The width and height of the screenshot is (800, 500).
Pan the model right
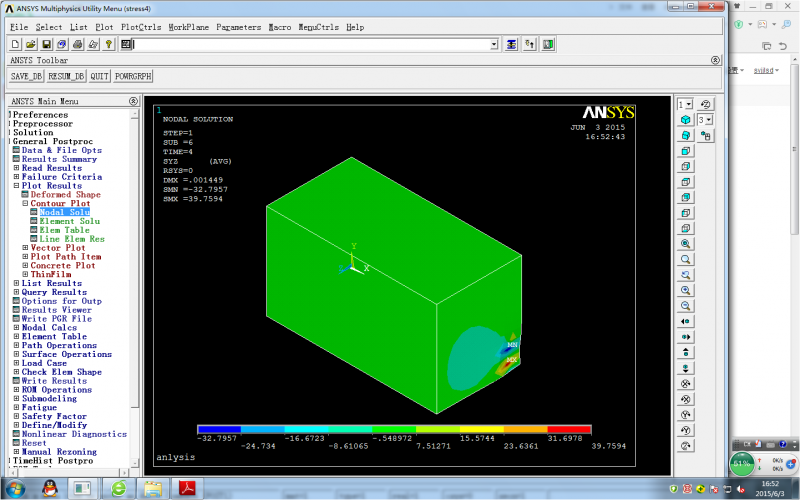686,337
